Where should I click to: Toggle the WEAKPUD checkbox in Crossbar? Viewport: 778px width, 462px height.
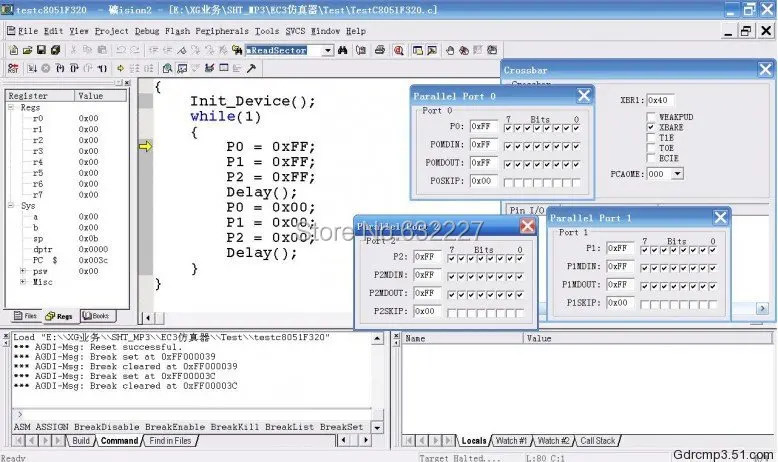(651, 117)
